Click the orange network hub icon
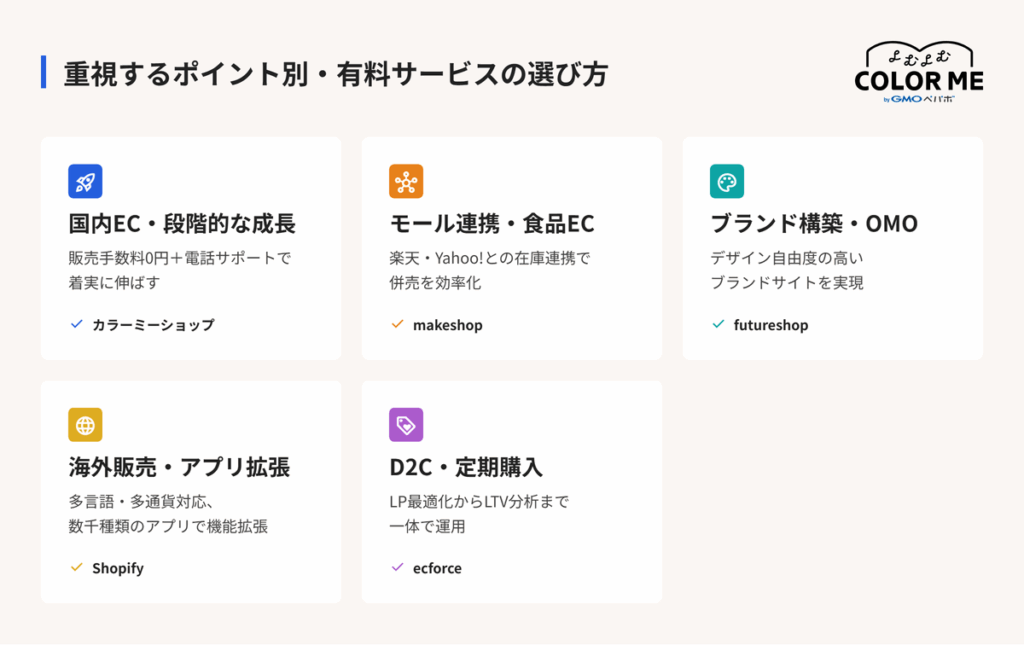1024x645 pixels. [x=406, y=181]
